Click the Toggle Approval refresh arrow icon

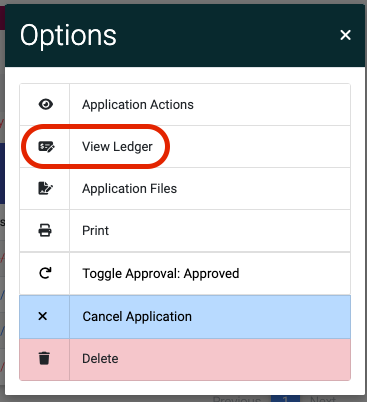45,273
